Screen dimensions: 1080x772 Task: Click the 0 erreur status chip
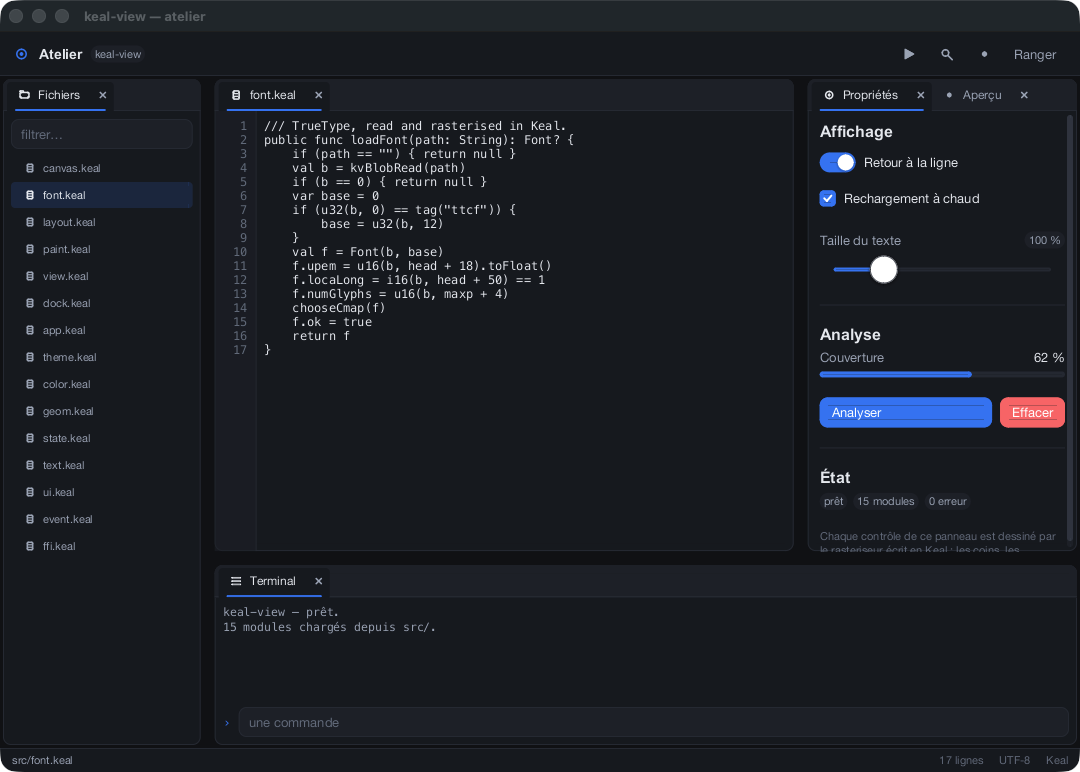coord(947,501)
